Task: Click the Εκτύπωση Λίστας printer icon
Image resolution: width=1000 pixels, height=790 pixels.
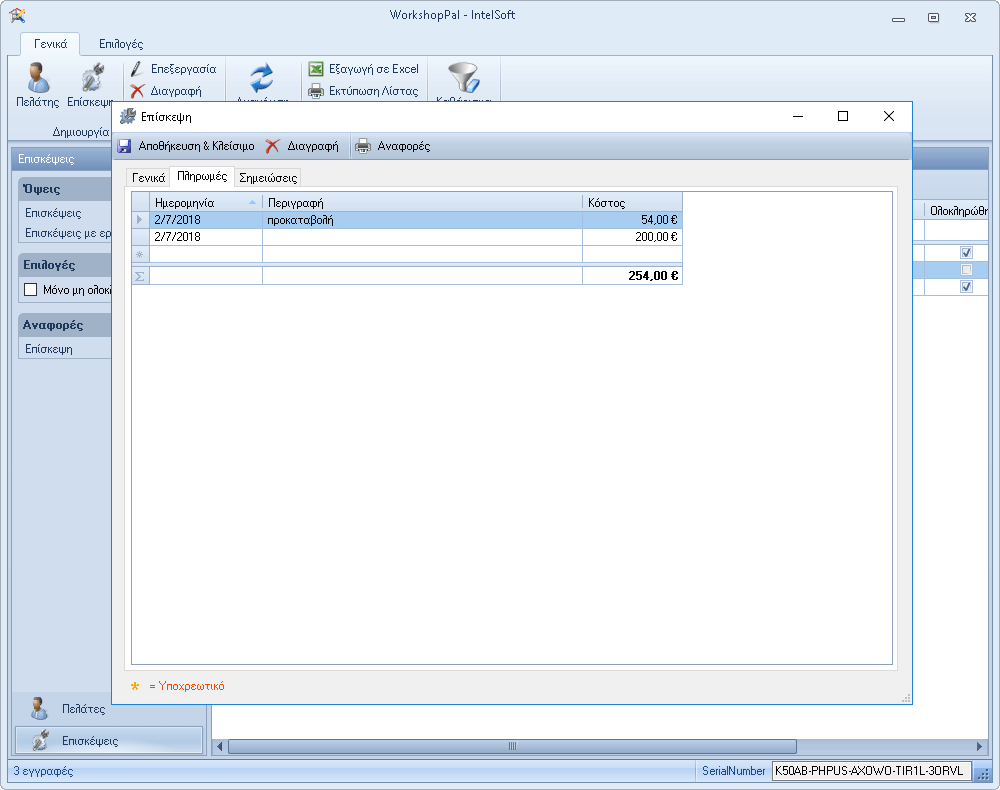Action: 316,91
